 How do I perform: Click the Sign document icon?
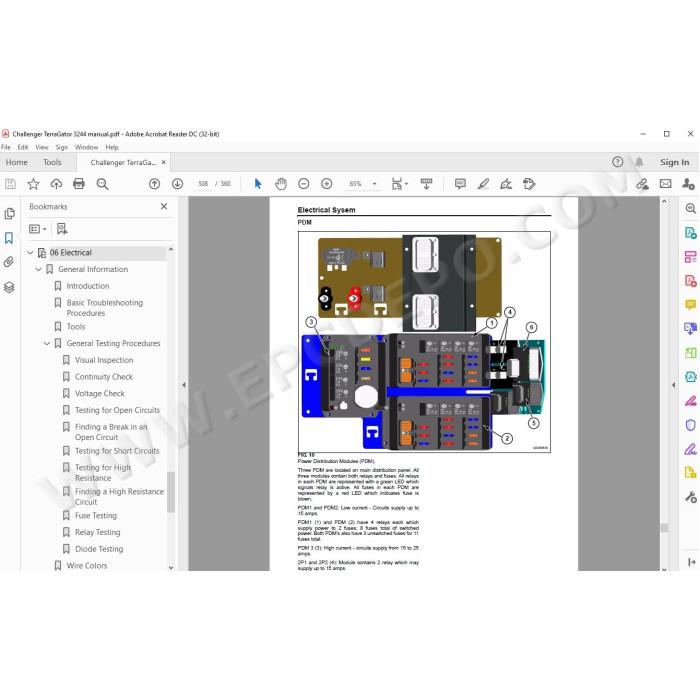(x=506, y=183)
